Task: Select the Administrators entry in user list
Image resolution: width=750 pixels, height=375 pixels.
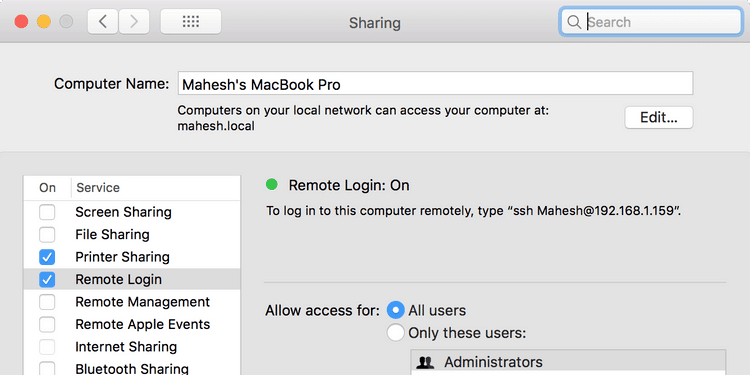Action: tap(568, 362)
